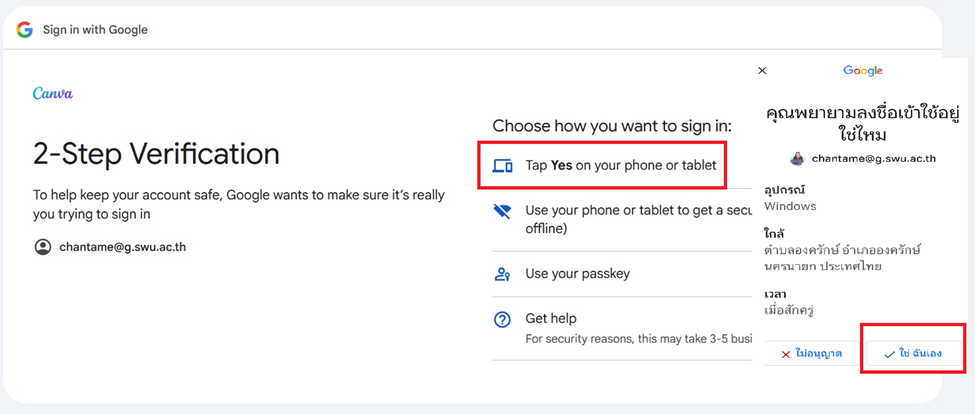Click the Google logo in the phone prompt
The image size is (975, 414).
coord(863,71)
